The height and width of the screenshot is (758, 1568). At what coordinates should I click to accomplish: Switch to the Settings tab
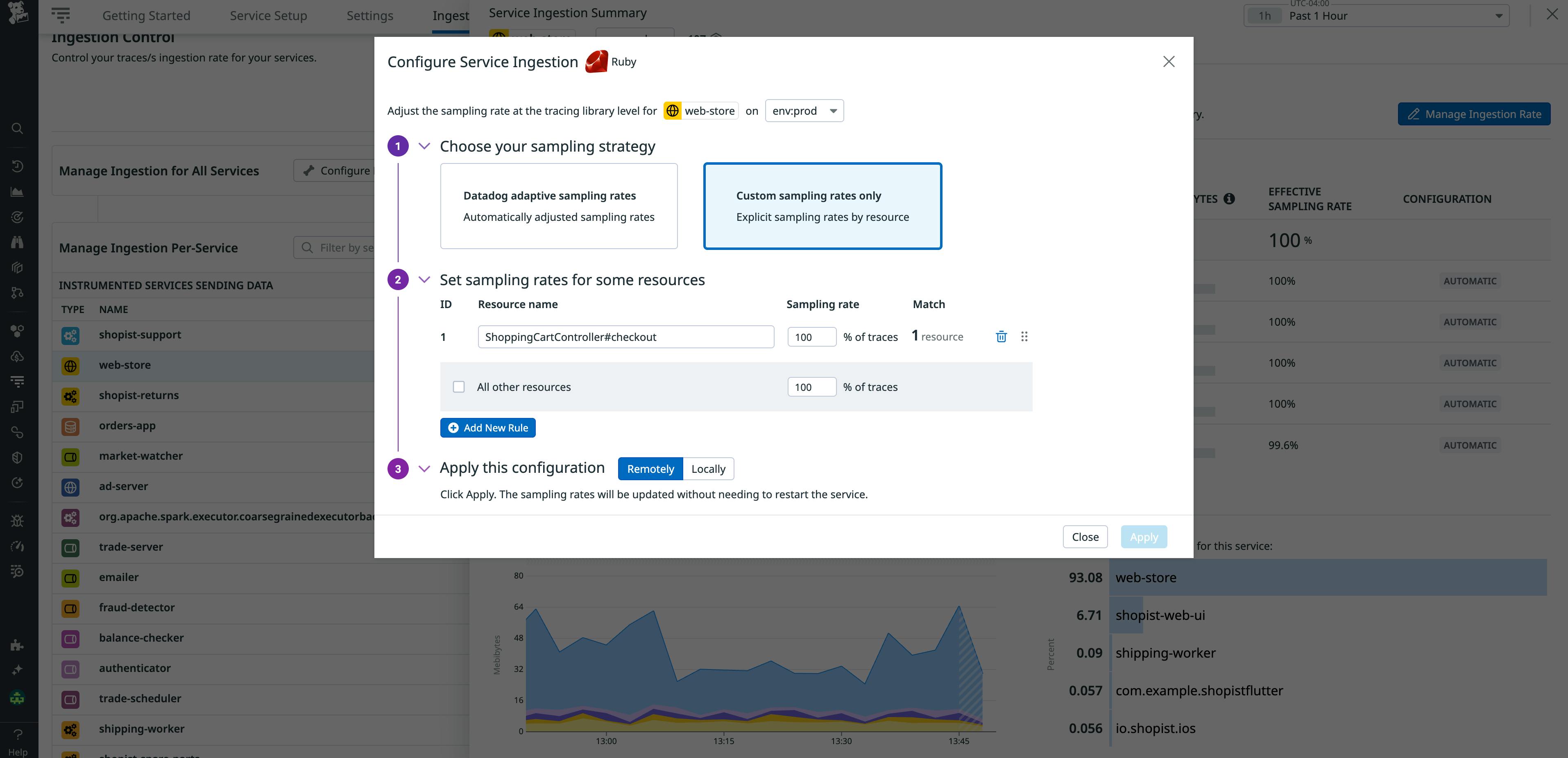pyautogui.click(x=369, y=15)
